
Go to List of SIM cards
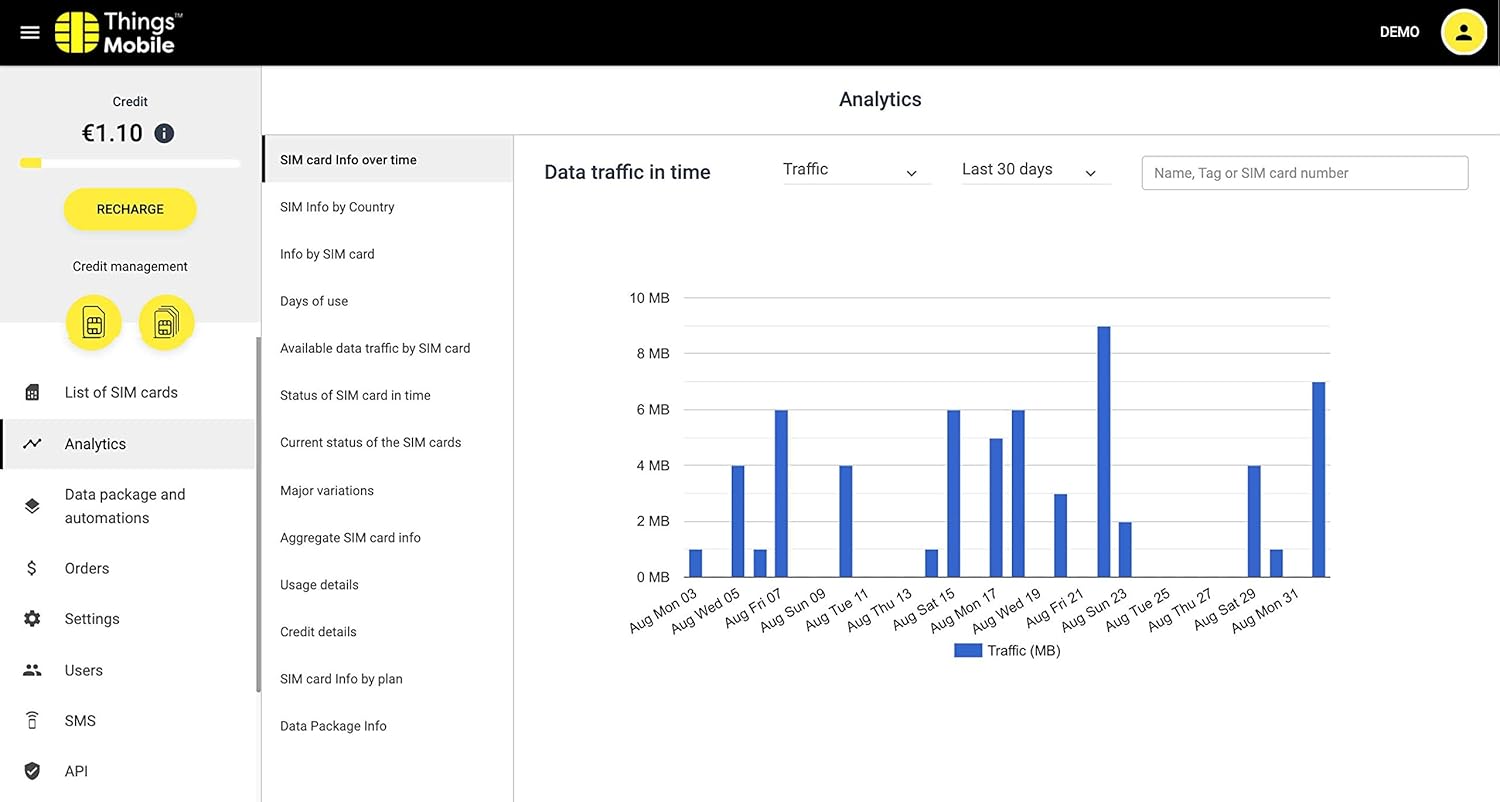tap(121, 392)
